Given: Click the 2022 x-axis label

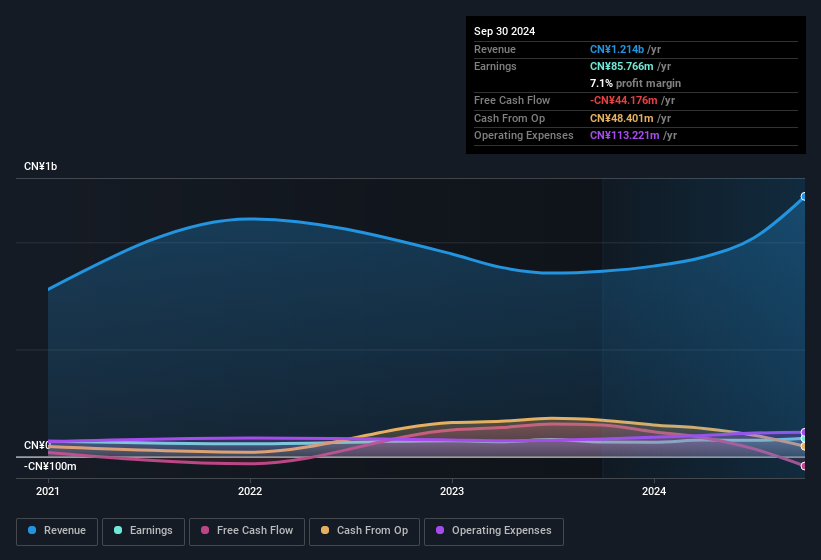Looking at the screenshot, I should click(x=250, y=491).
